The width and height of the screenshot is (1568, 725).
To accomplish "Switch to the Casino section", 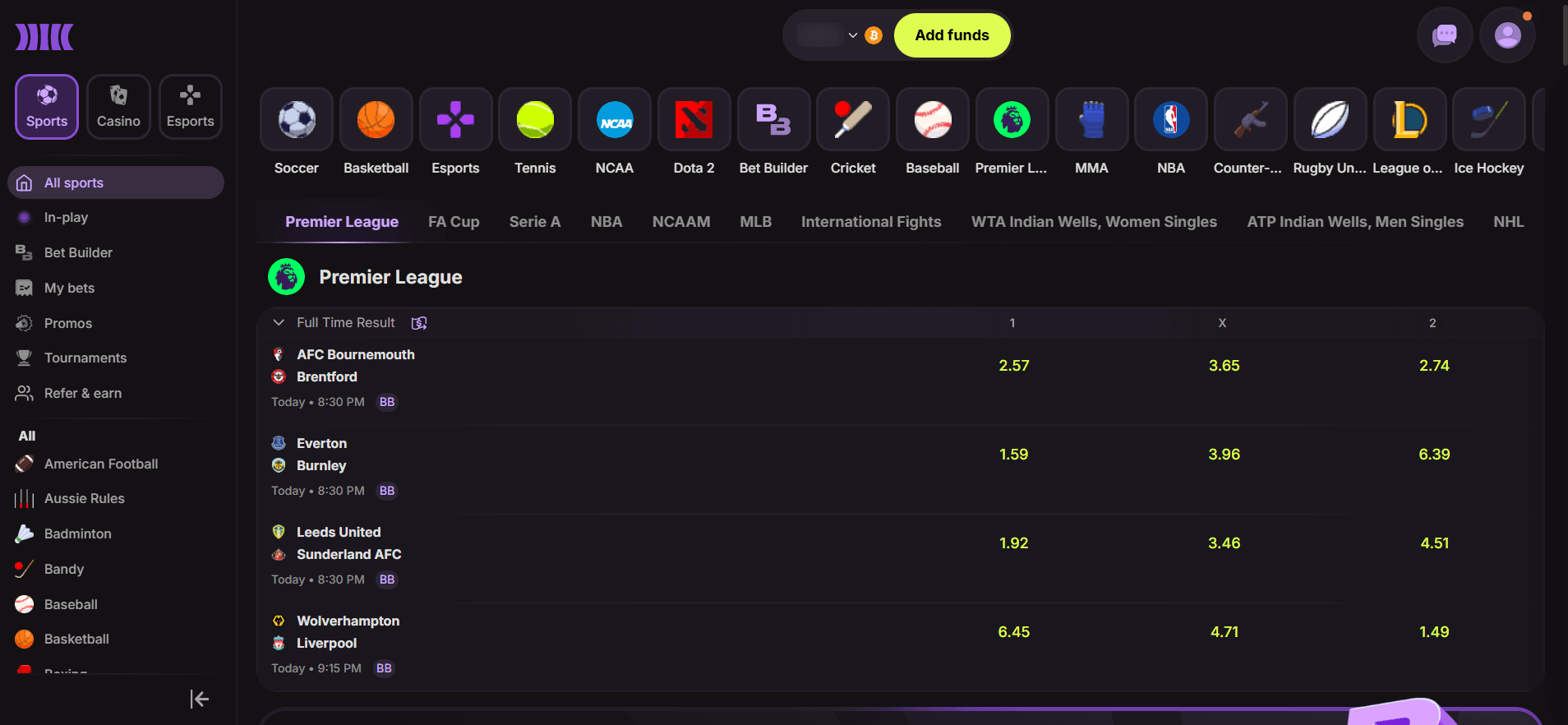I will [x=118, y=107].
